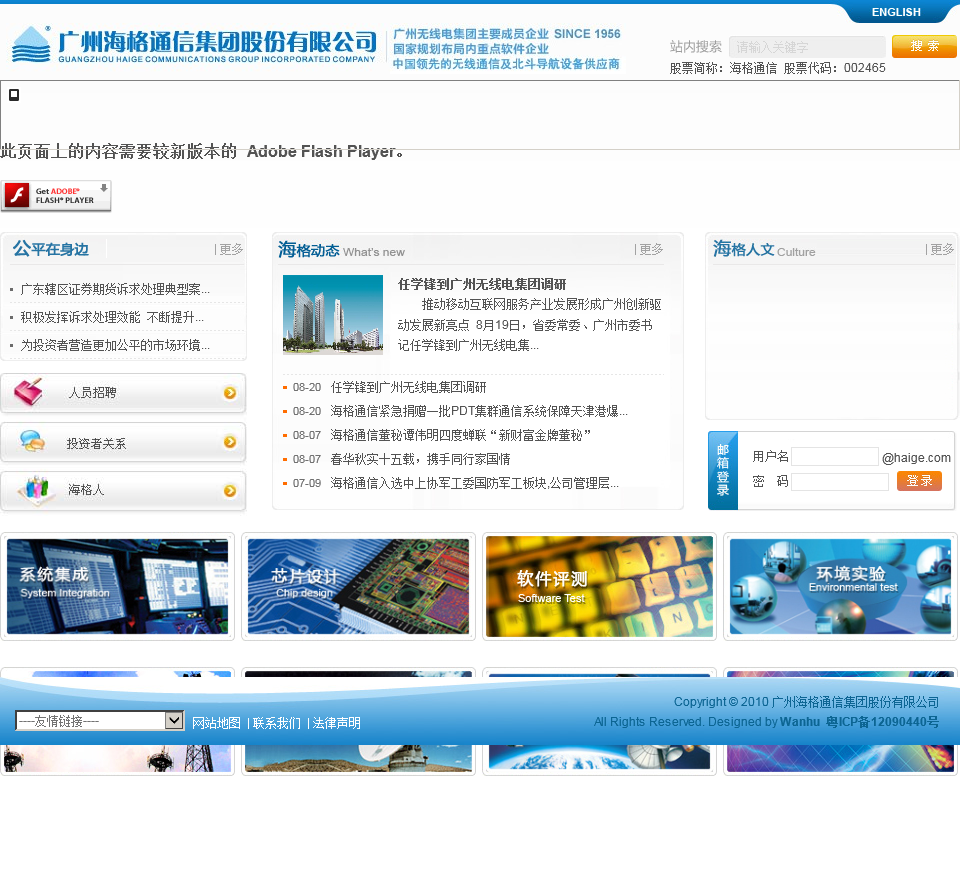Viewport: 960px width, 873px height.
Task: Click the 公平在身边 section heading
Action: (51, 249)
